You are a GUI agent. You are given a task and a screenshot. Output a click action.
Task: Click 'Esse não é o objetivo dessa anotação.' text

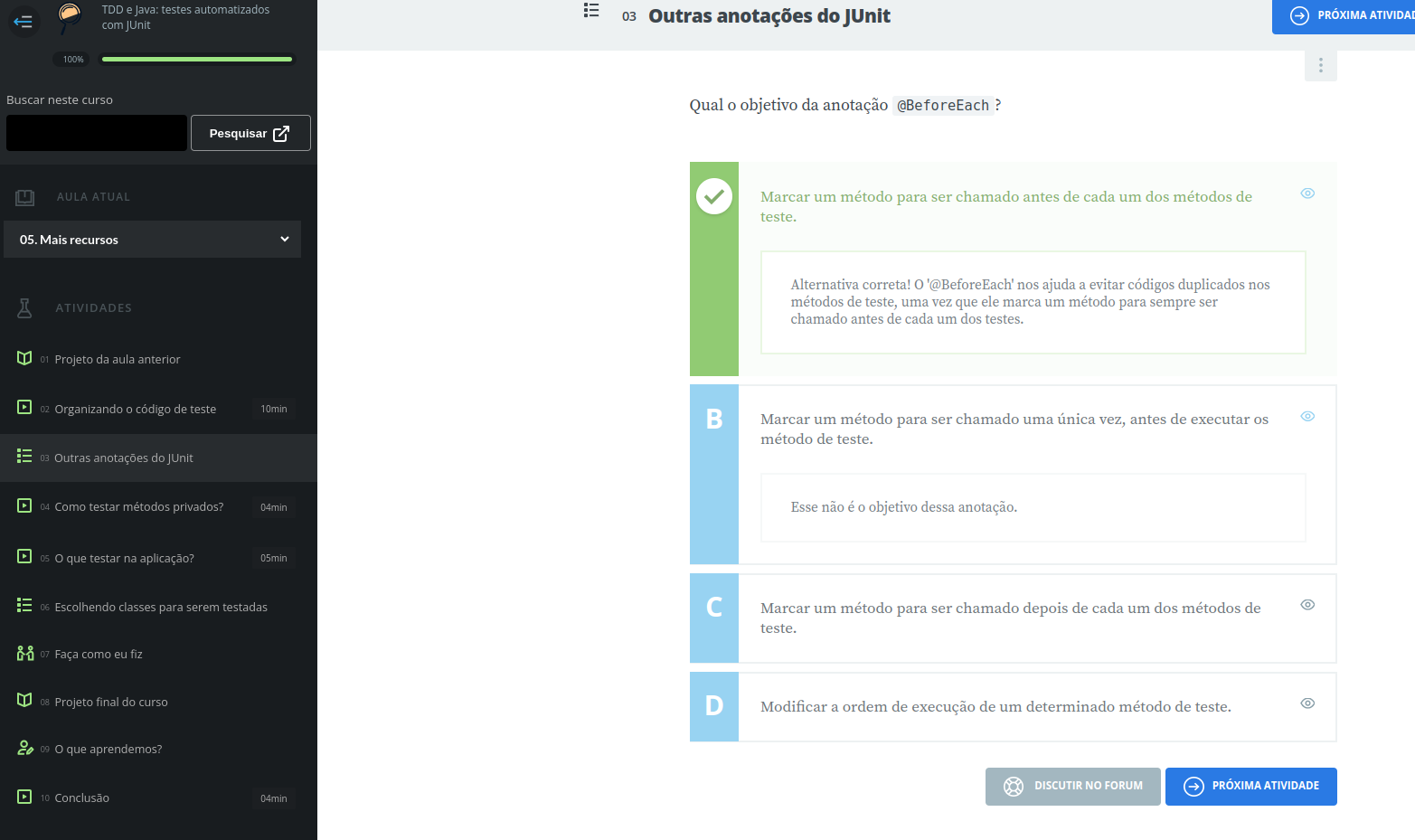(904, 507)
